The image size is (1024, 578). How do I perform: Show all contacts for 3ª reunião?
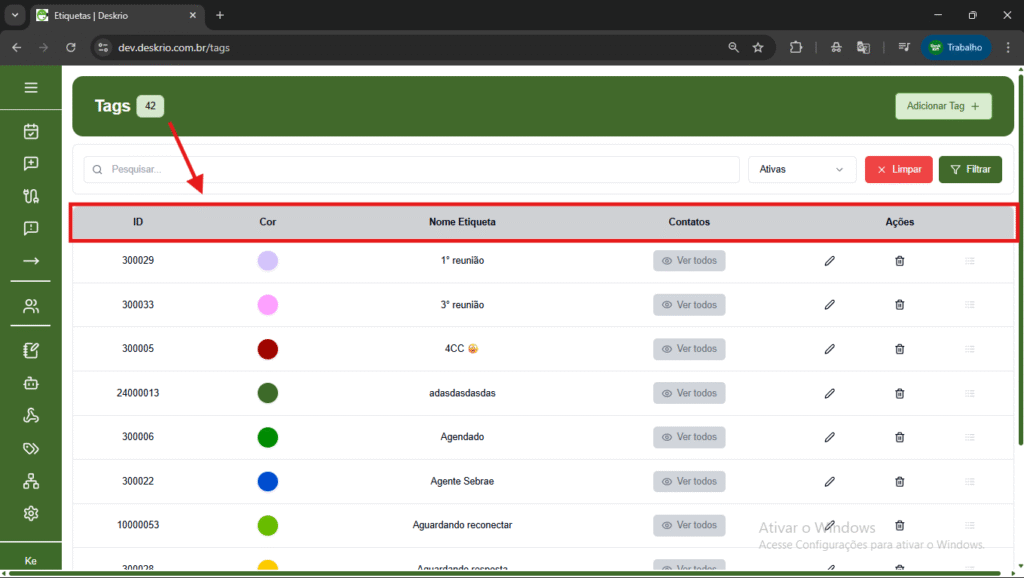pos(689,305)
